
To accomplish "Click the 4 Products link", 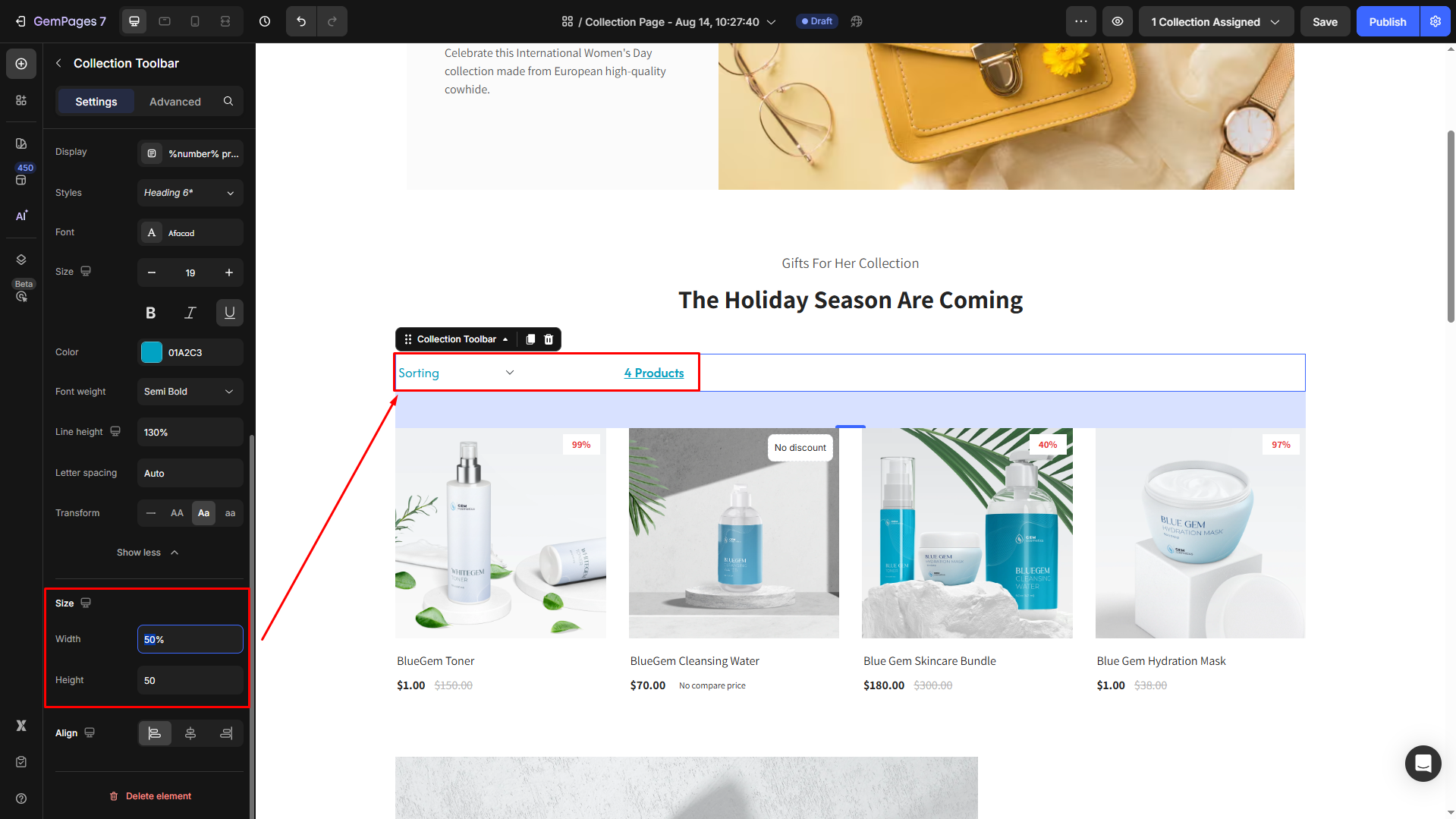I will (x=654, y=373).
